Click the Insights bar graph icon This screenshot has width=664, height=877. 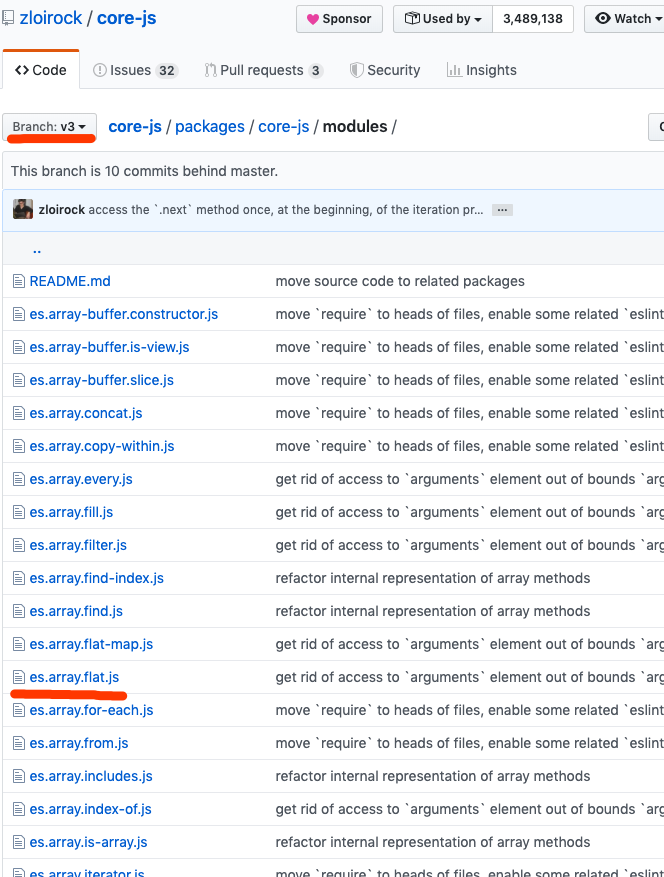tap(454, 70)
